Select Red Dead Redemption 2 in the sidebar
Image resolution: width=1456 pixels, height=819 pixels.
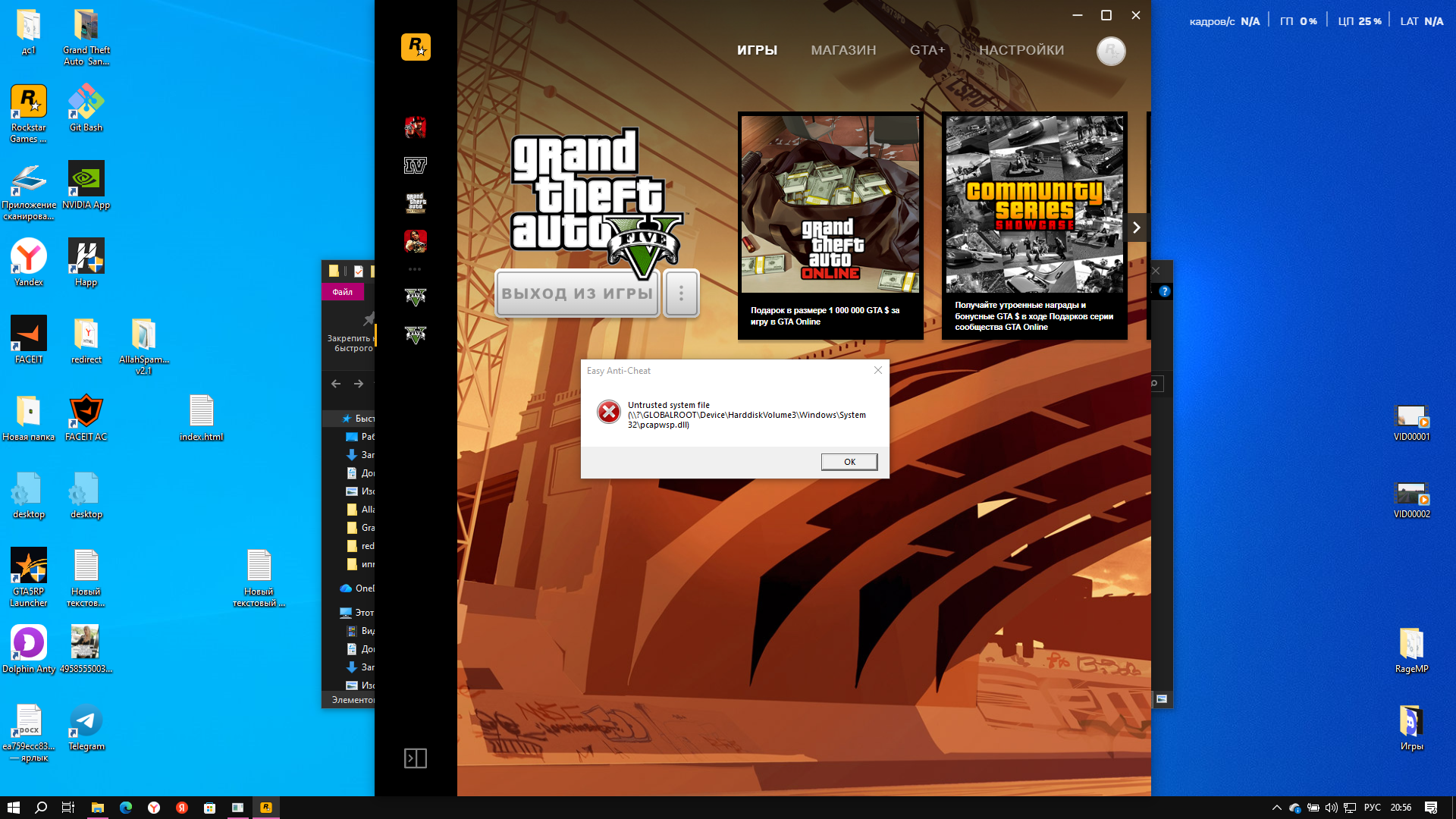[x=416, y=127]
